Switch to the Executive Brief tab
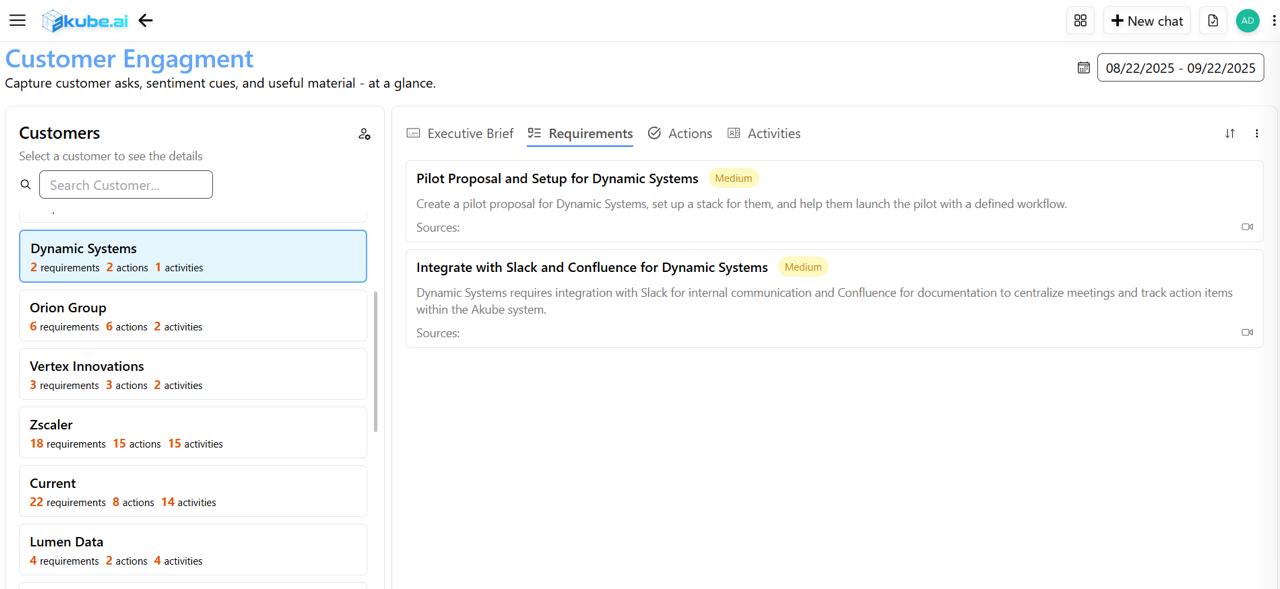1280x589 pixels. pyautogui.click(x=460, y=133)
